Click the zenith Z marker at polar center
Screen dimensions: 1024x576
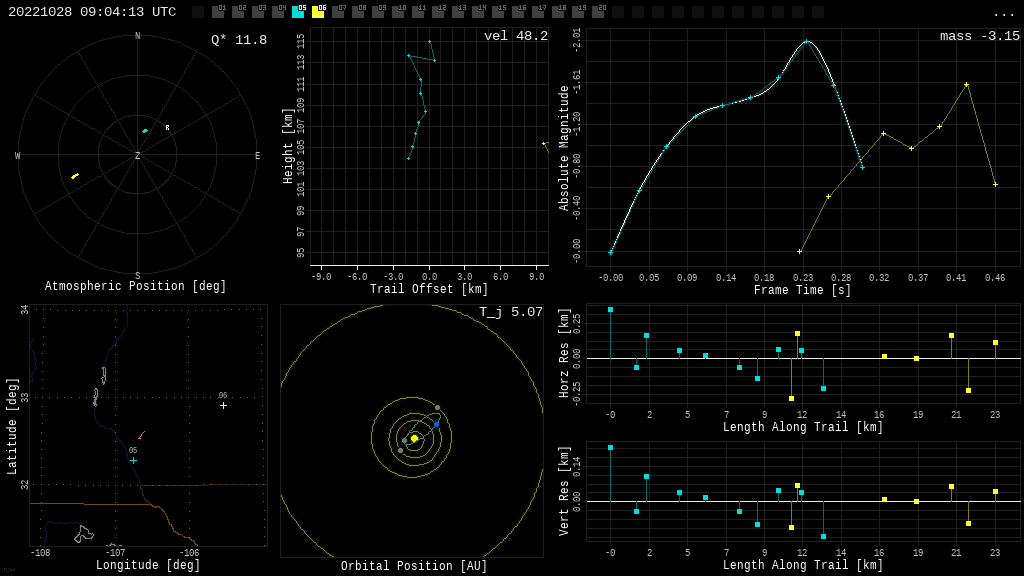tap(138, 156)
